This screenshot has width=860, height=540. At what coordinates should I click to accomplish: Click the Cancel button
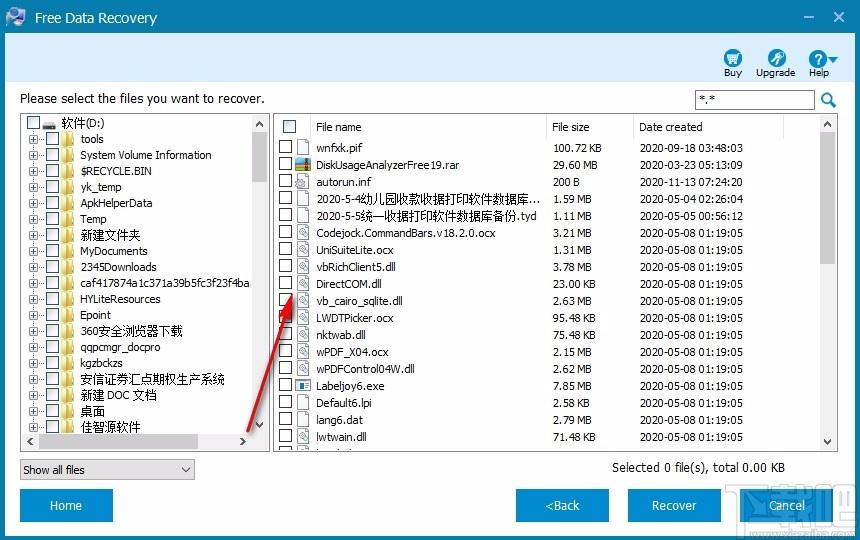[x=787, y=505]
